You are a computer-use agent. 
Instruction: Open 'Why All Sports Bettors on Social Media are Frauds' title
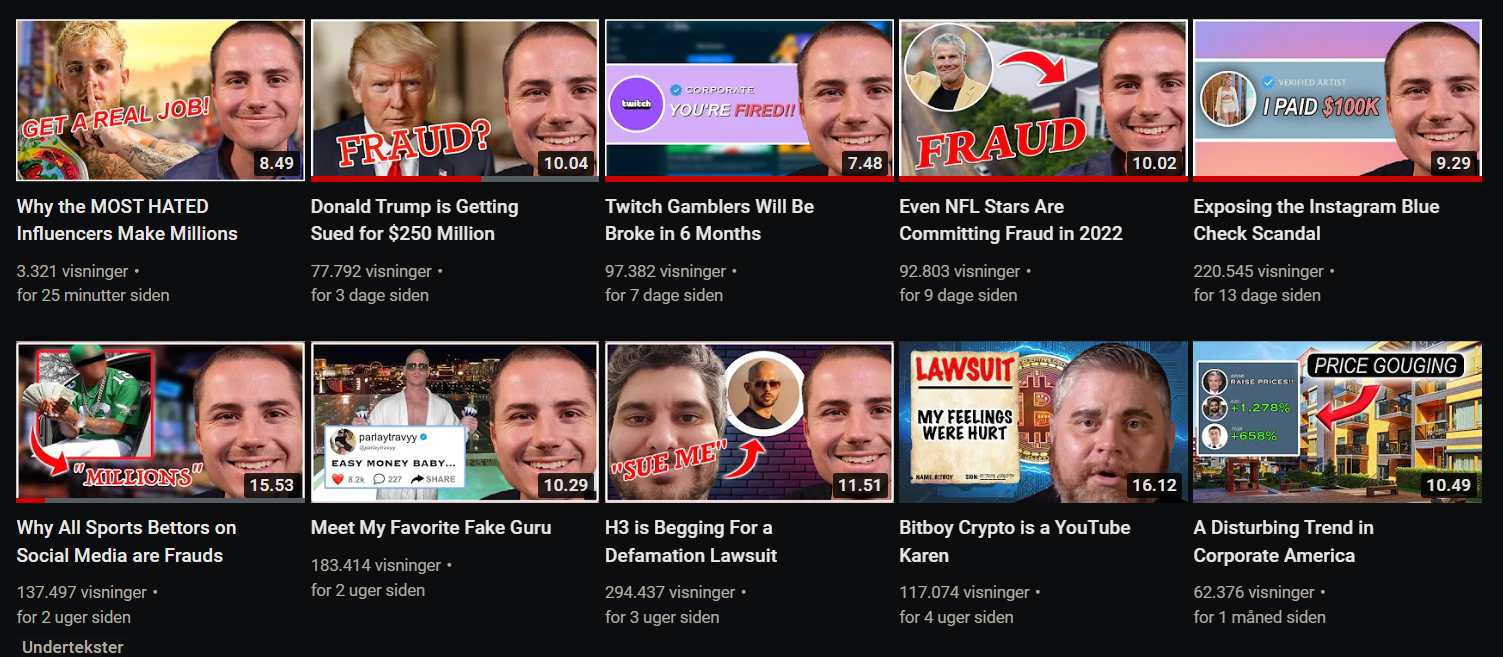pos(127,541)
